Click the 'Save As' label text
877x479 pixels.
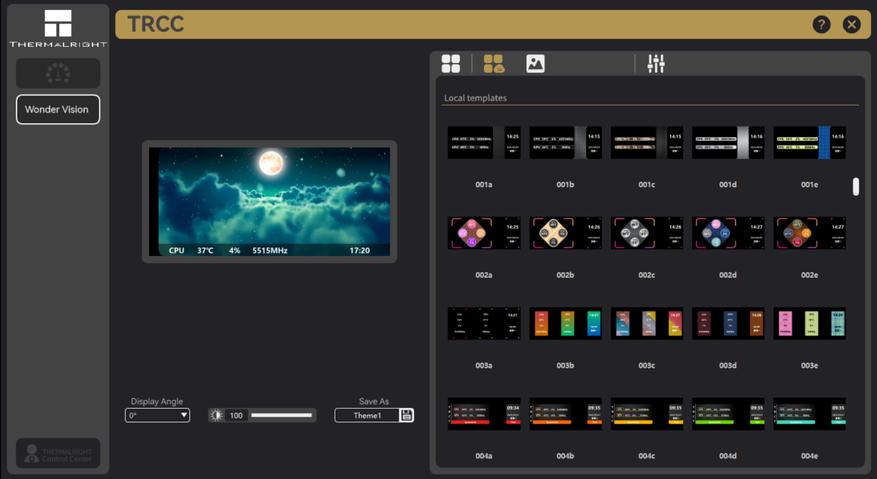click(374, 401)
